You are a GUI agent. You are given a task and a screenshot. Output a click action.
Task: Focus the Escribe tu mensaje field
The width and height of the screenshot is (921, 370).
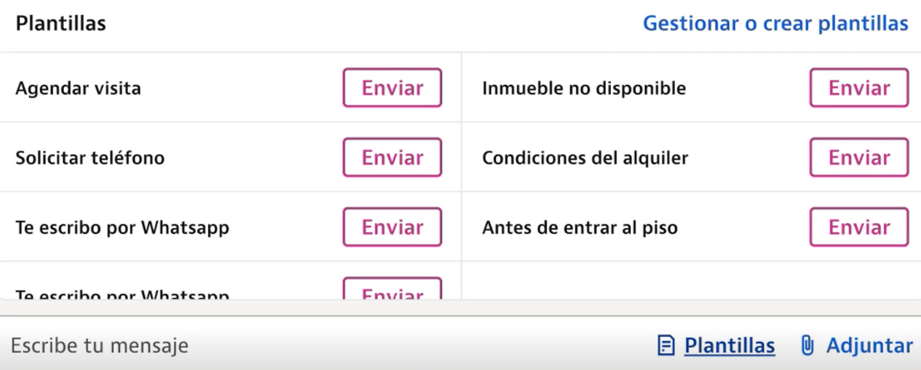point(329,345)
